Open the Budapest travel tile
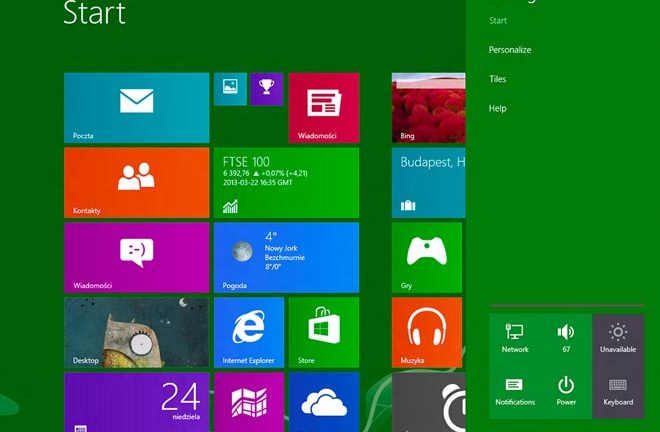The height and width of the screenshot is (432, 660). point(428,183)
